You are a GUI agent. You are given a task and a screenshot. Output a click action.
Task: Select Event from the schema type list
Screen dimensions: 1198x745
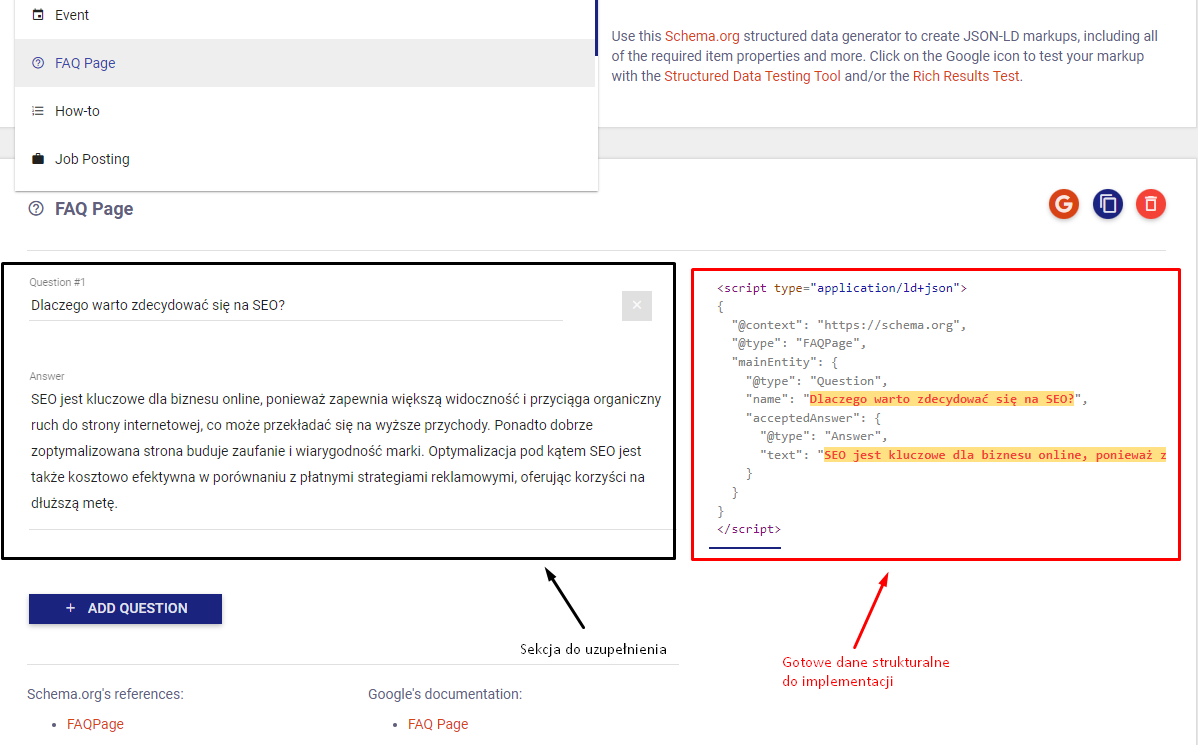pyautogui.click(x=305, y=15)
